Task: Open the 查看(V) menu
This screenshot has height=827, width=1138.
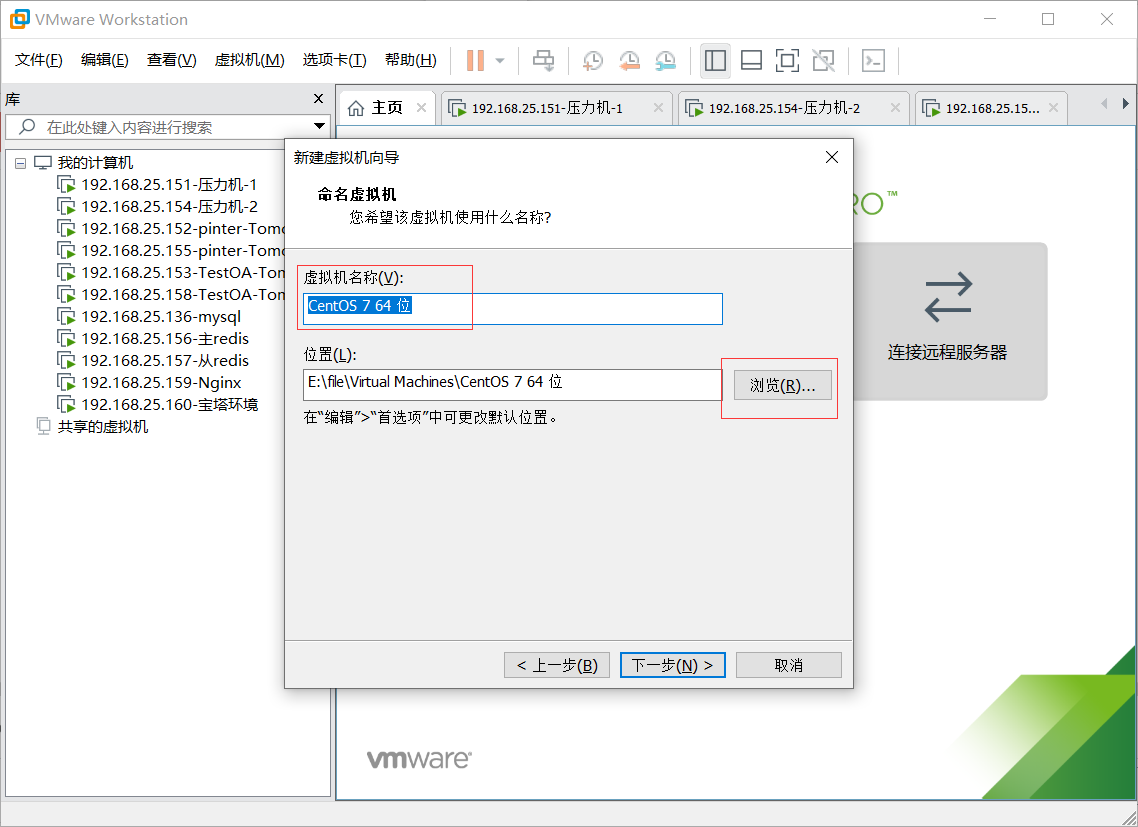Action: [x=171, y=60]
